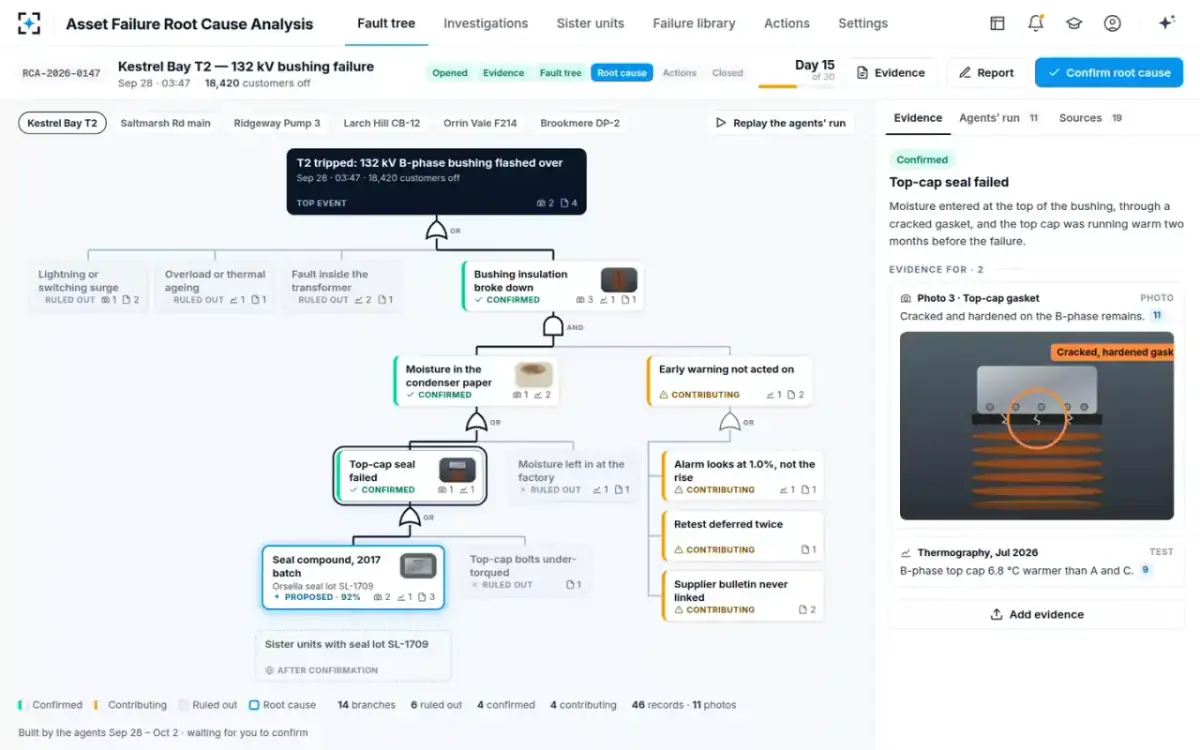Image resolution: width=1200 pixels, height=750 pixels.
Task: Jump to the Opened stage
Action: pos(450,73)
